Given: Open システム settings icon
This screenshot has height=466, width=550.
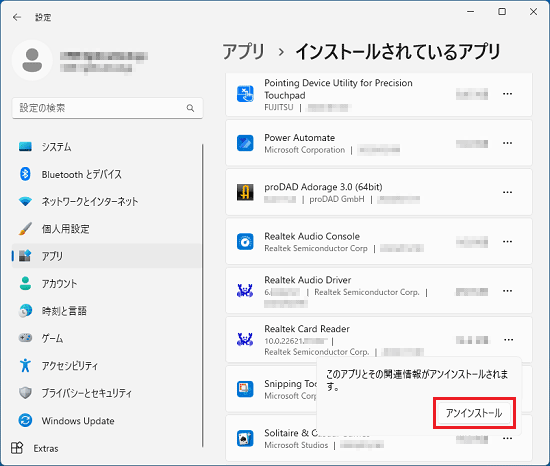Looking at the screenshot, I should (25, 147).
